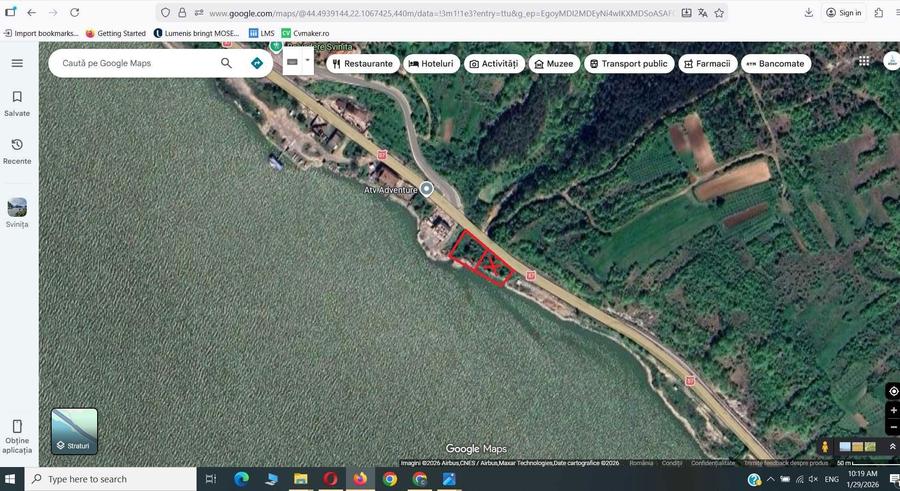Open the LMS bookmark
Screen dimensions: 900x491
tap(261, 33)
